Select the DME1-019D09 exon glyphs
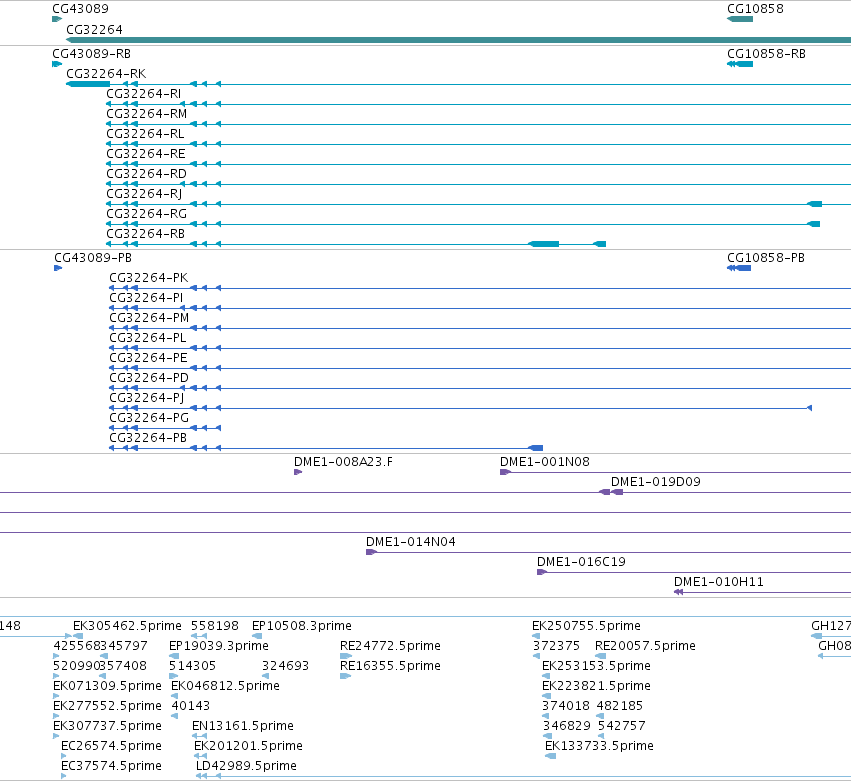851x781 pixels. pos(611,492)
